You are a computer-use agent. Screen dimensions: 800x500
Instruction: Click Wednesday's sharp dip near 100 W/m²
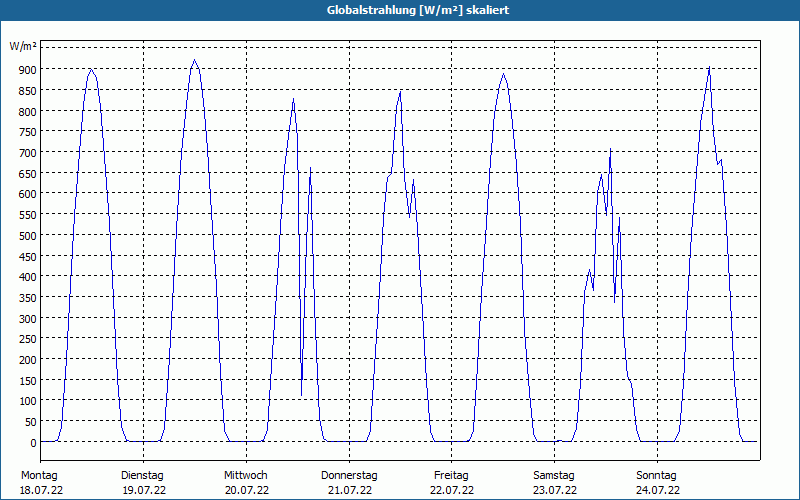pos(302,394)
